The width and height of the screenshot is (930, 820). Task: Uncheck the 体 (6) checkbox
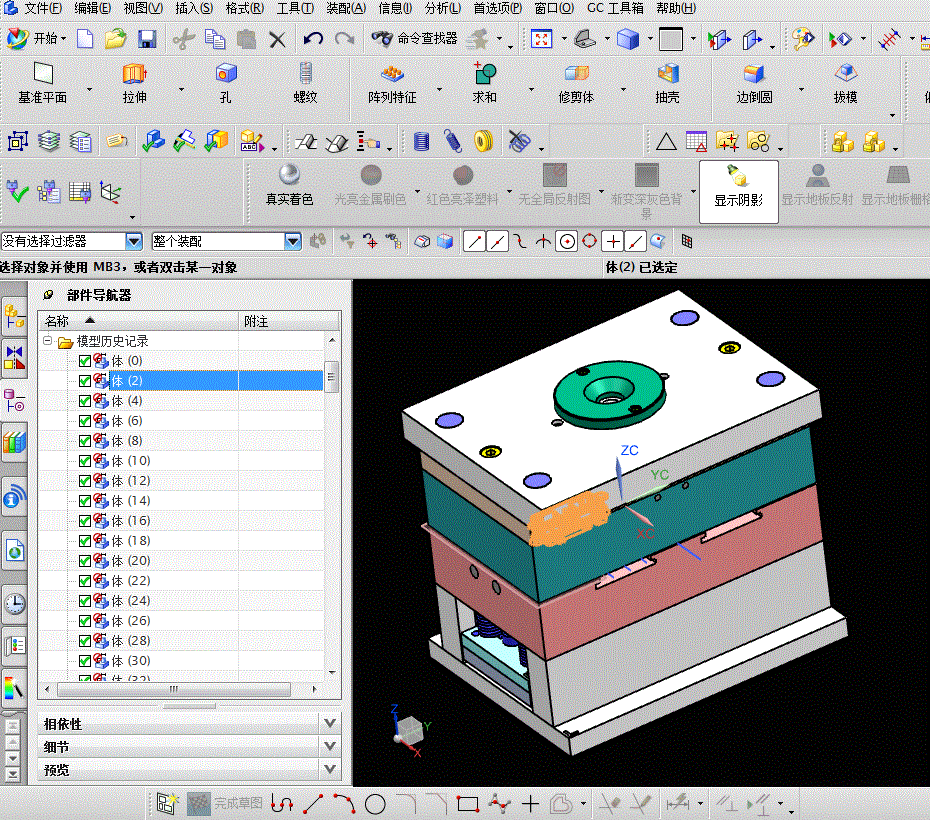click(x=85, y=421)
